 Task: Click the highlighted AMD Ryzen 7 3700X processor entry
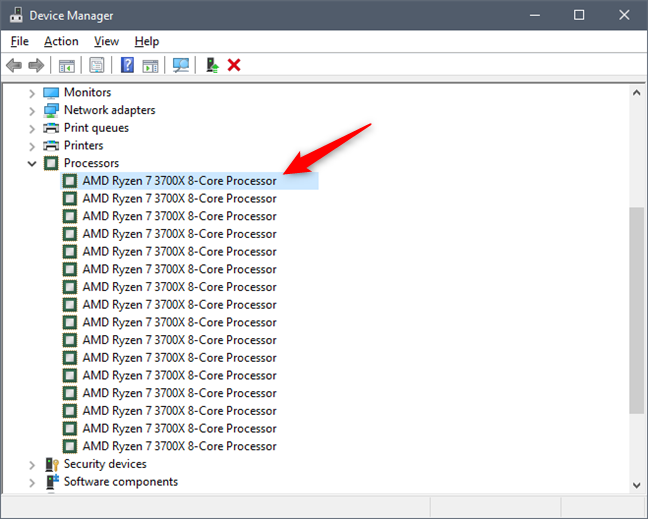[x=189, y=181]
